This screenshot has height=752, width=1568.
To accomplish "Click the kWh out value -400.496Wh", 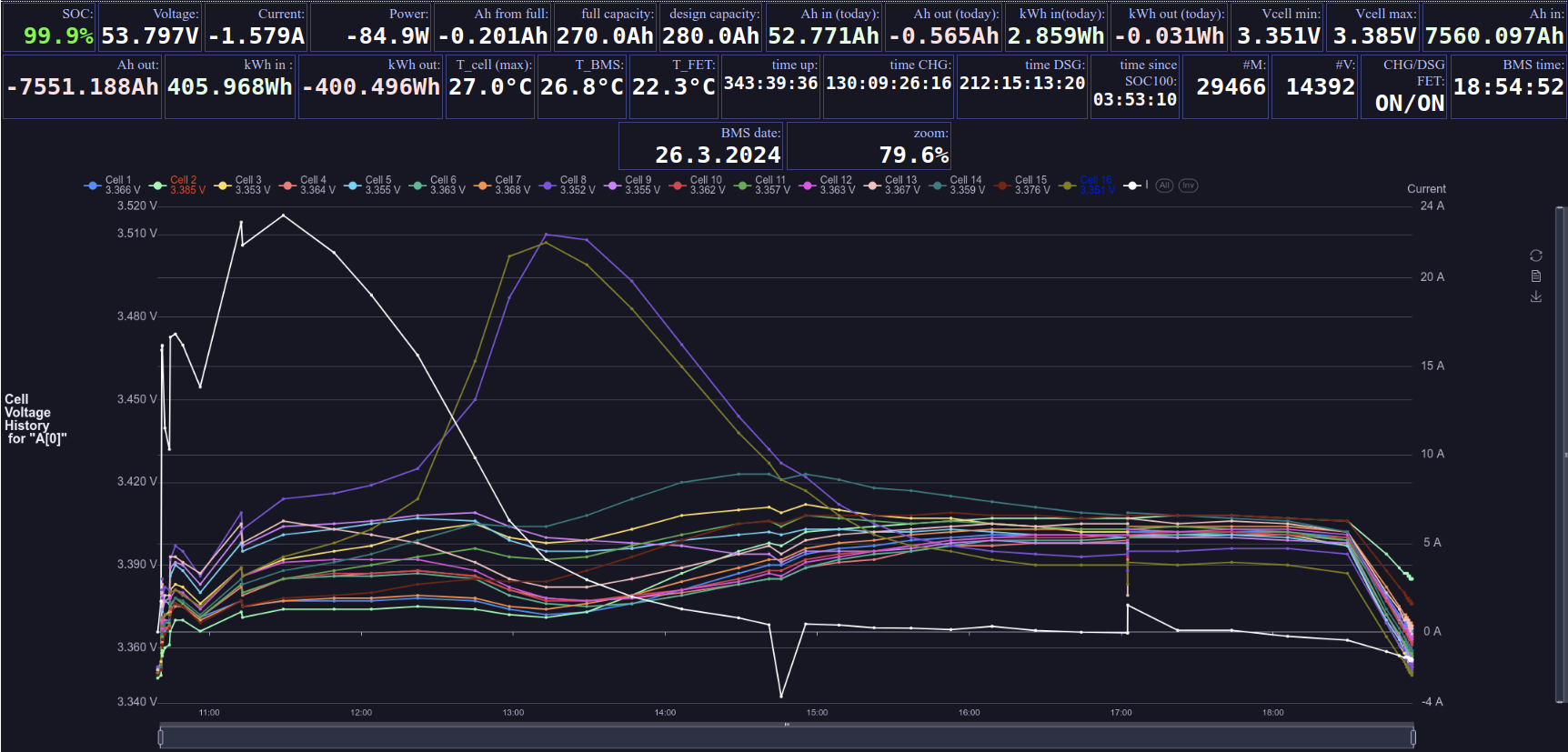I will click(x=371, y=86).
